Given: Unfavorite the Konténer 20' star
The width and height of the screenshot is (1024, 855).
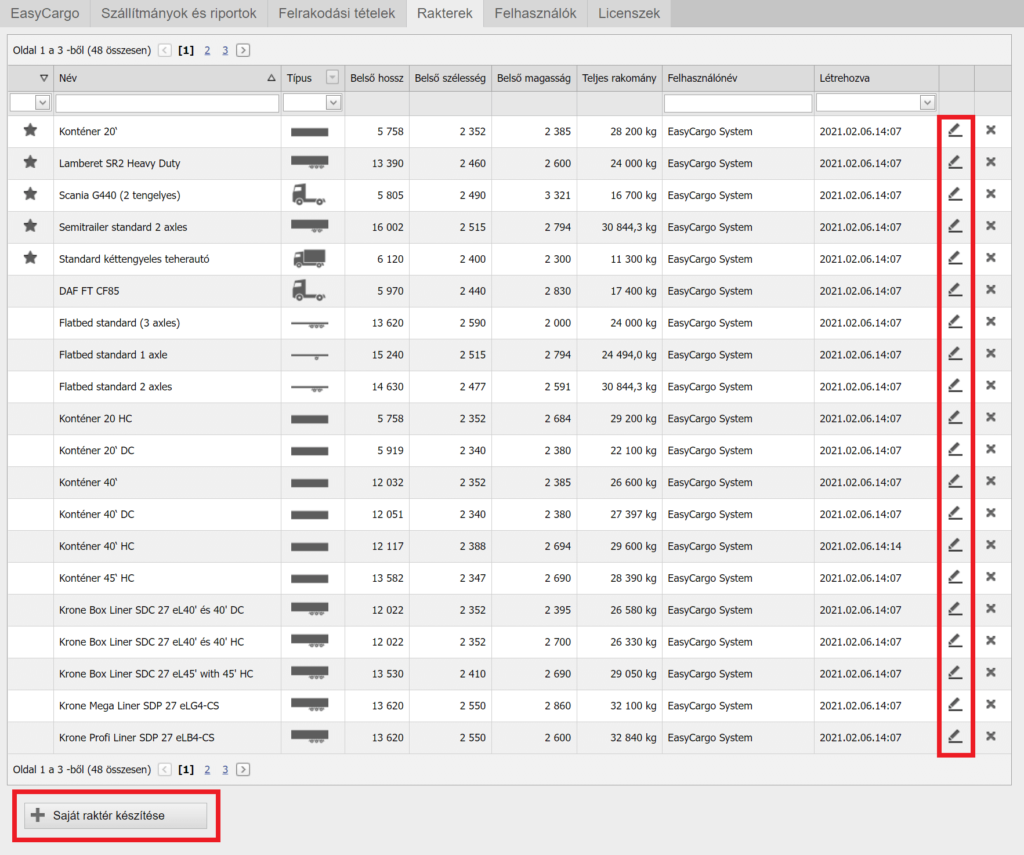Looking at the screenshot, I should (x=30, y=130).
